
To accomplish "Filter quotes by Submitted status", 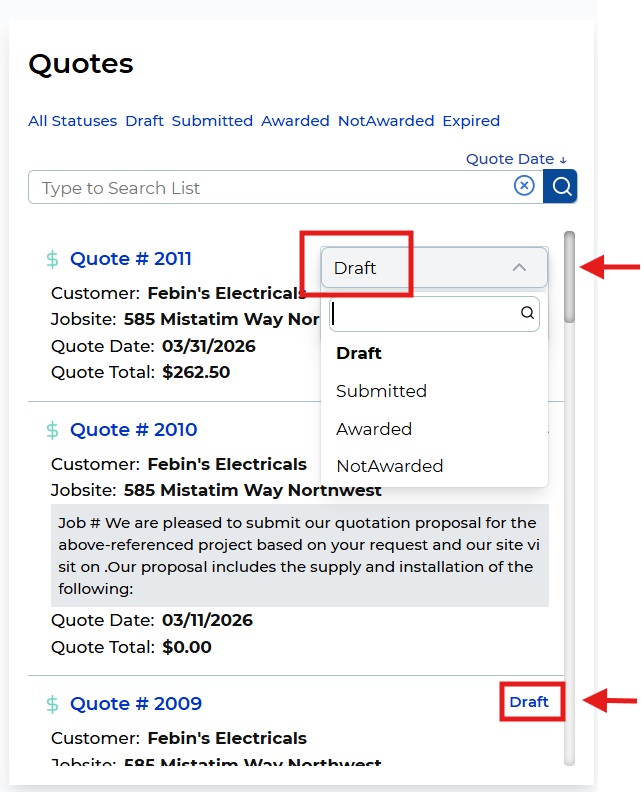I will 212,121.
